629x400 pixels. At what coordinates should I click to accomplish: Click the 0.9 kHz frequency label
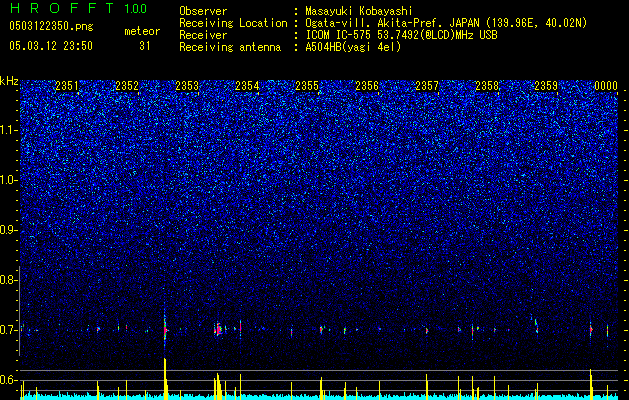pos(8,230)
